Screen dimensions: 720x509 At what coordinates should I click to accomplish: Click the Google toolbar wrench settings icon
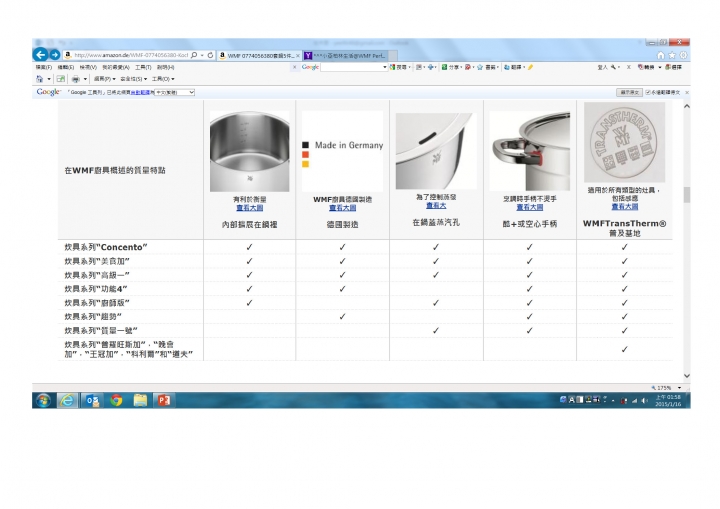point(613,67)
